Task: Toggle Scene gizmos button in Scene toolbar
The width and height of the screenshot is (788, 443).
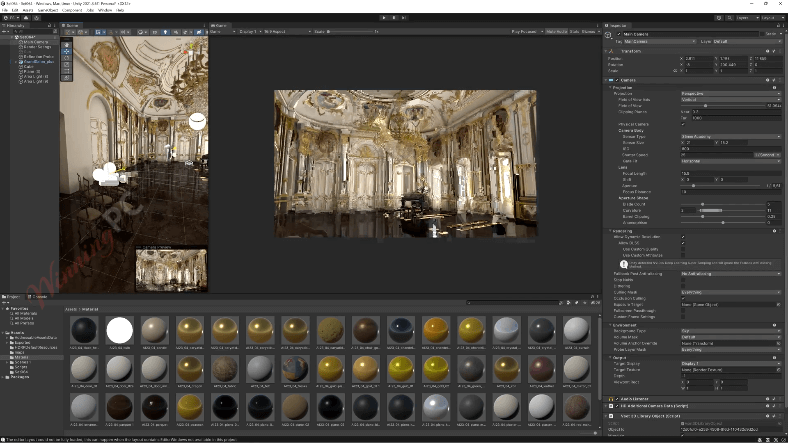Action: click(199, 32)
